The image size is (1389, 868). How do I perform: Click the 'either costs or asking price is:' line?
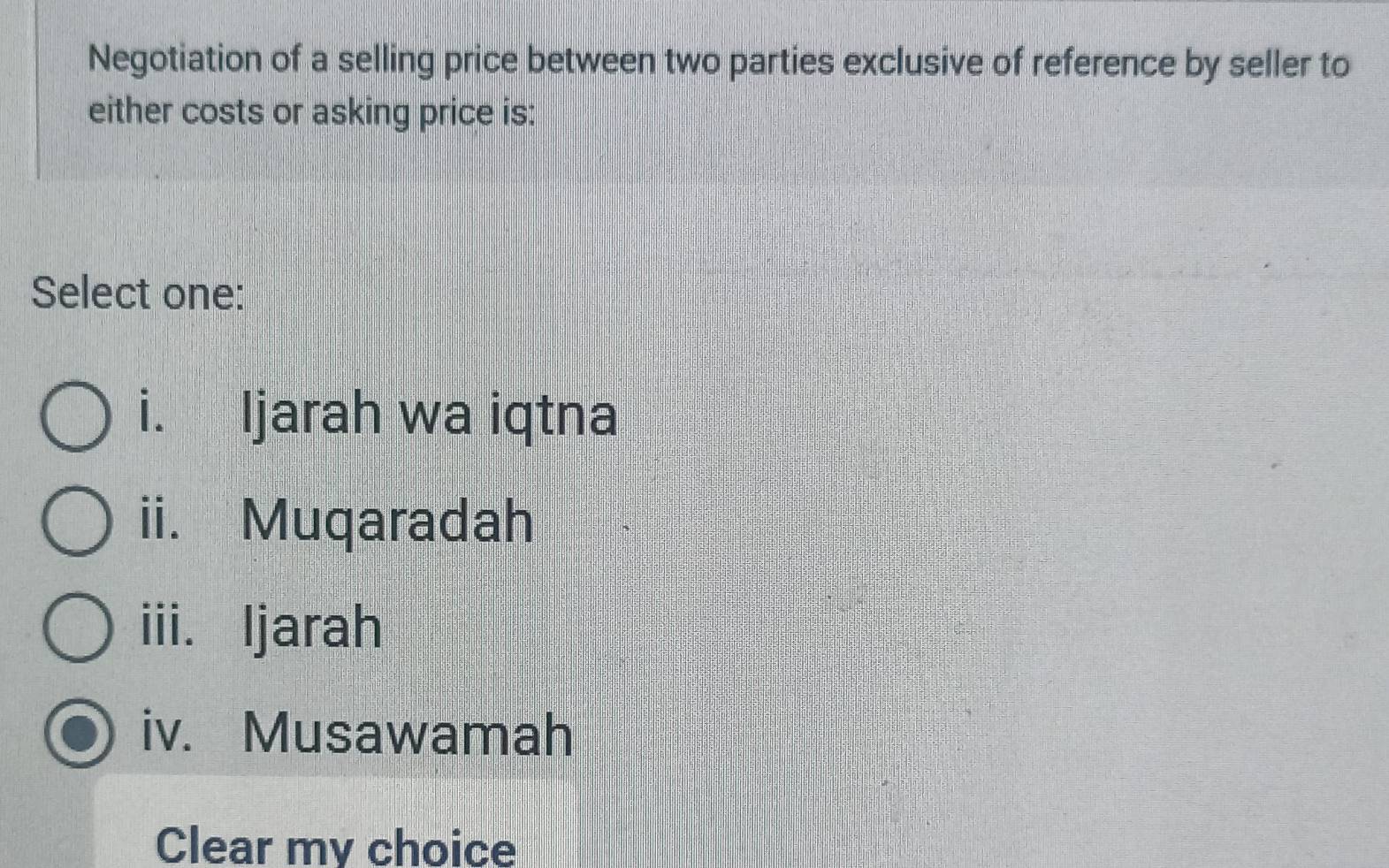[312, 112]
